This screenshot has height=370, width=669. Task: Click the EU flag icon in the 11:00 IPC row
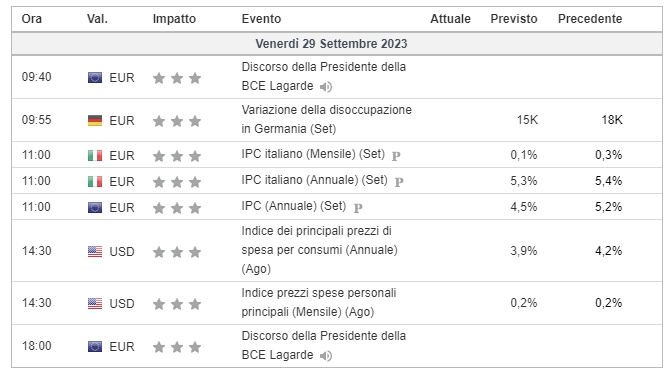(95, 207)
